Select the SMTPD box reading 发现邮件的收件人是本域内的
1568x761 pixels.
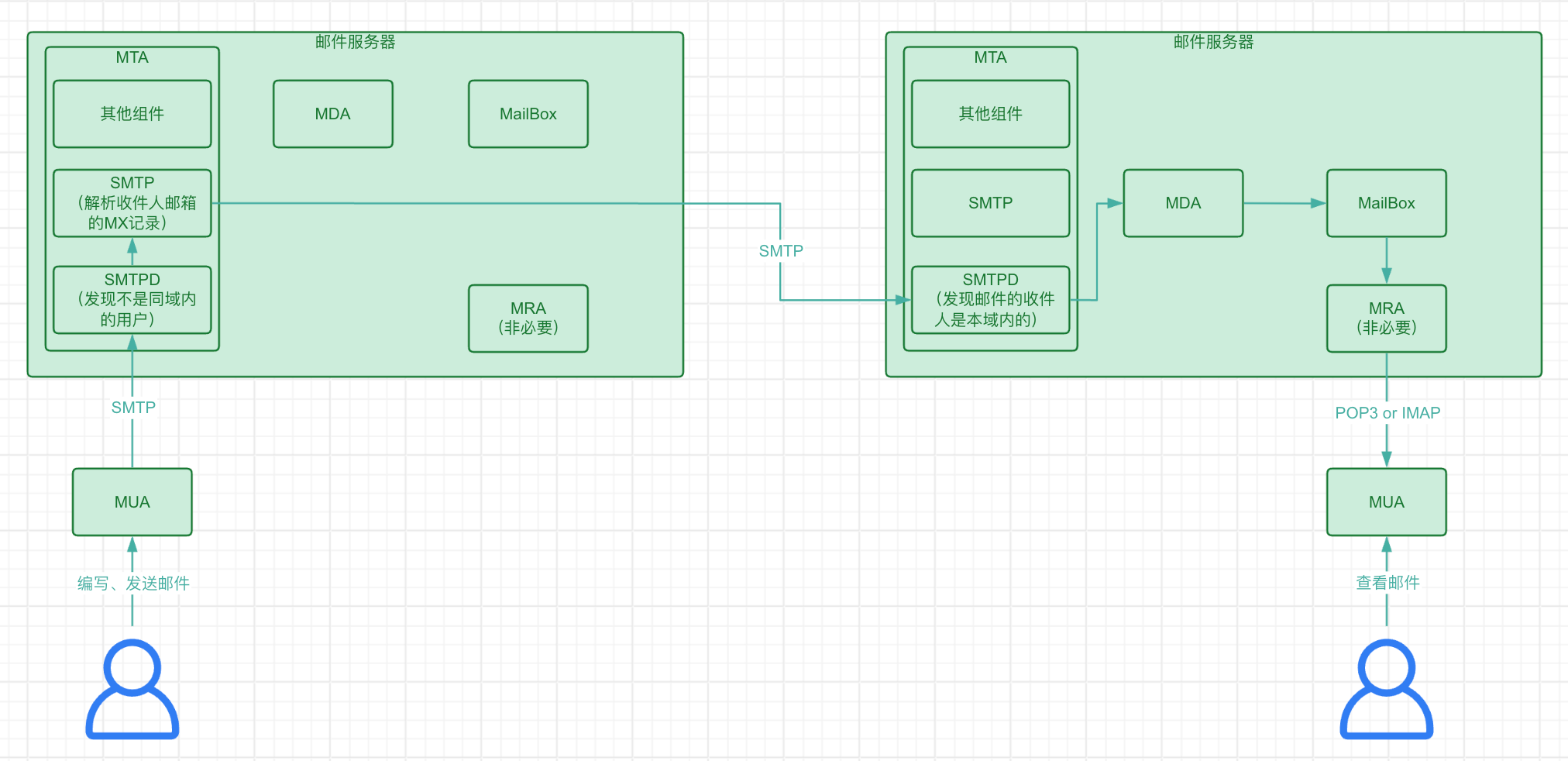pyautogui.click(x=990, y=300)
